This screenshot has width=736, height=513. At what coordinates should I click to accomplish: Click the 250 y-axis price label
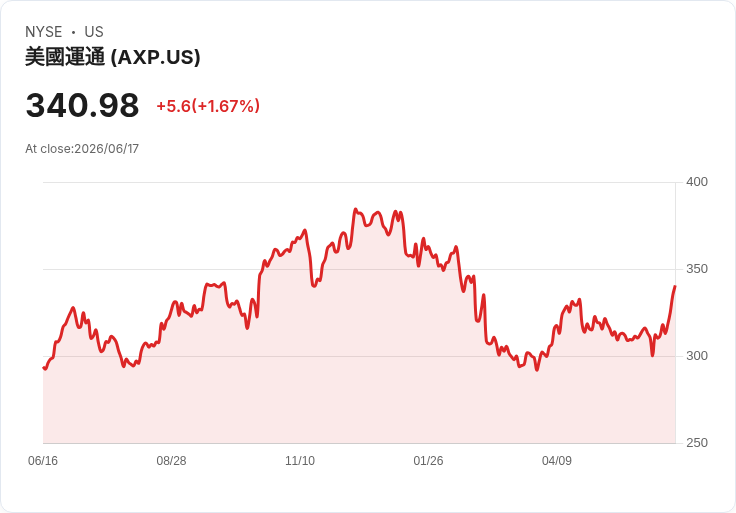click(x=697, y=443)
